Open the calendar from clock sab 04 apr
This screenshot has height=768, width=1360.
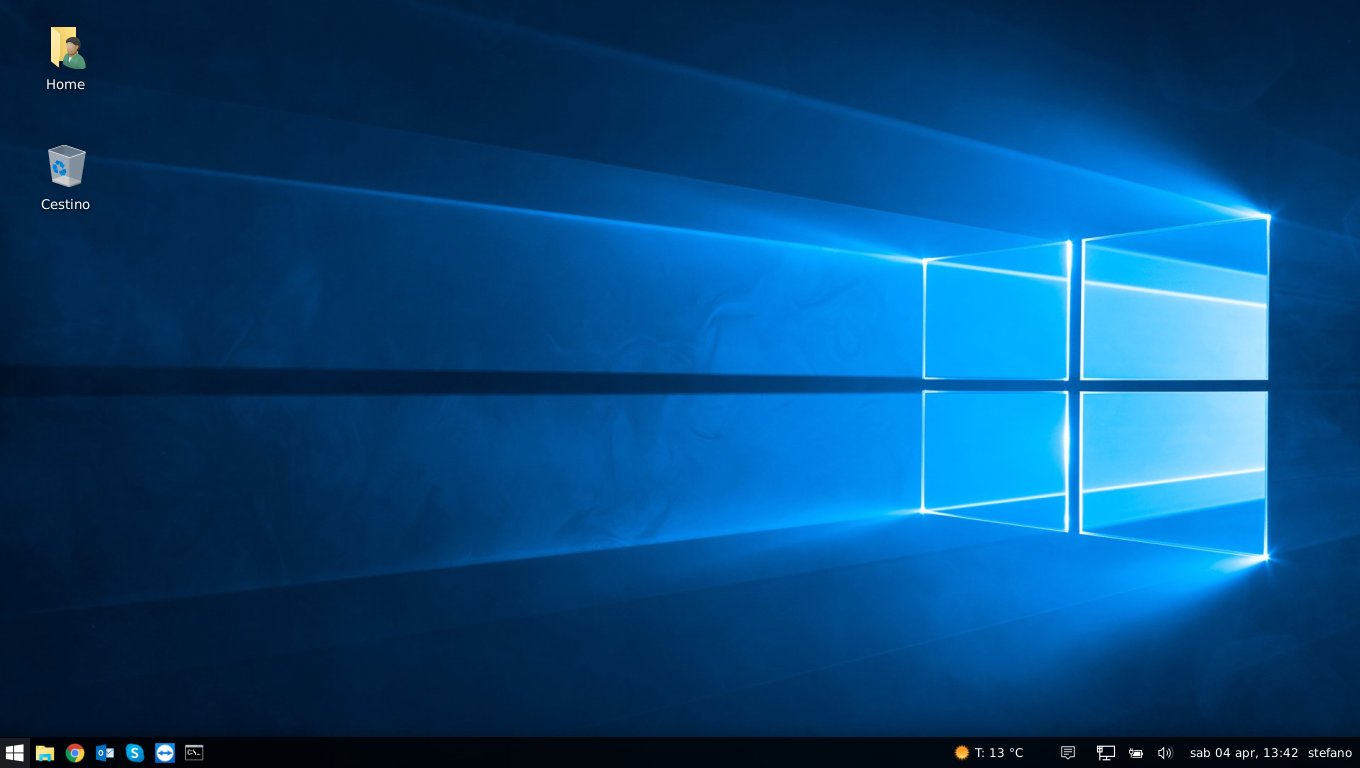pos(1244,753)
